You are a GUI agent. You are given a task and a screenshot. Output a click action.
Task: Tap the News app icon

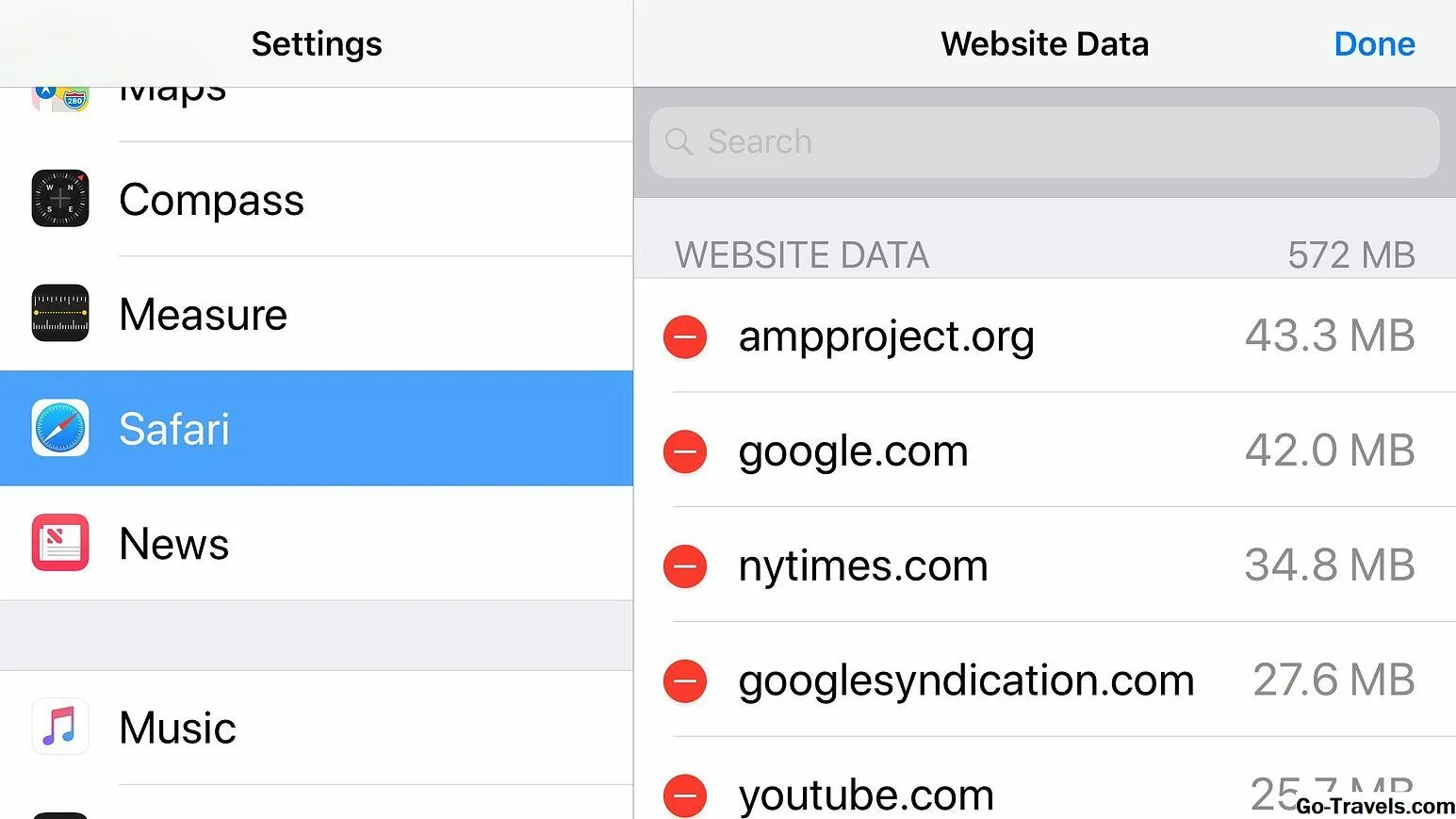pyautogui.click(x=60, y=543)
